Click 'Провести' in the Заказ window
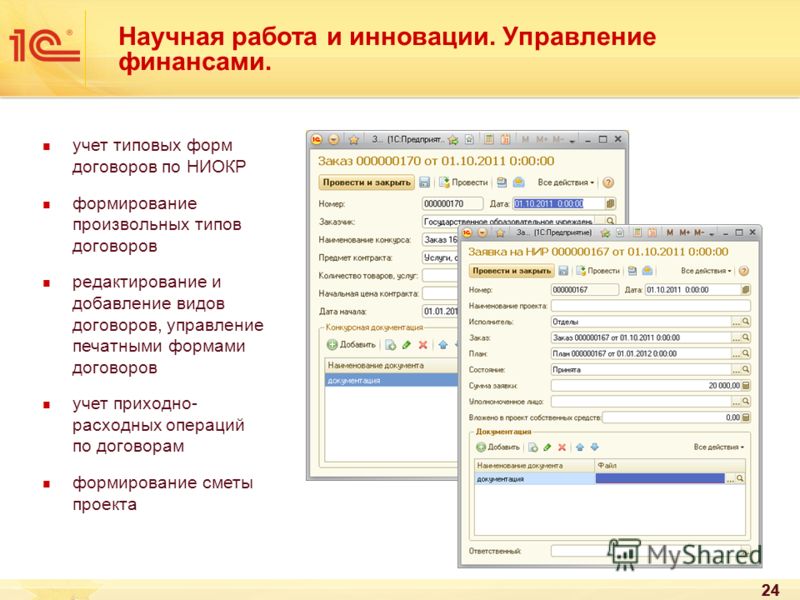 coord(464,182)
